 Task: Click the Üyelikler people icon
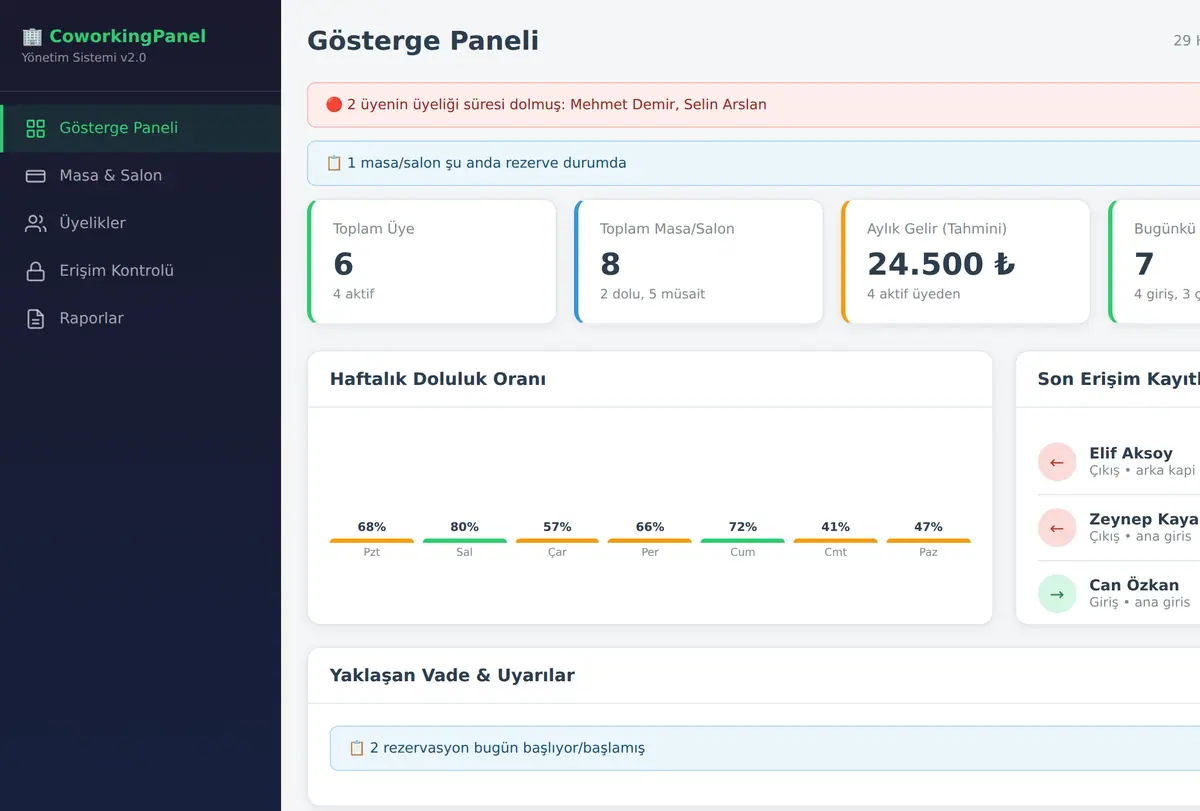click(x=36, y=223)
